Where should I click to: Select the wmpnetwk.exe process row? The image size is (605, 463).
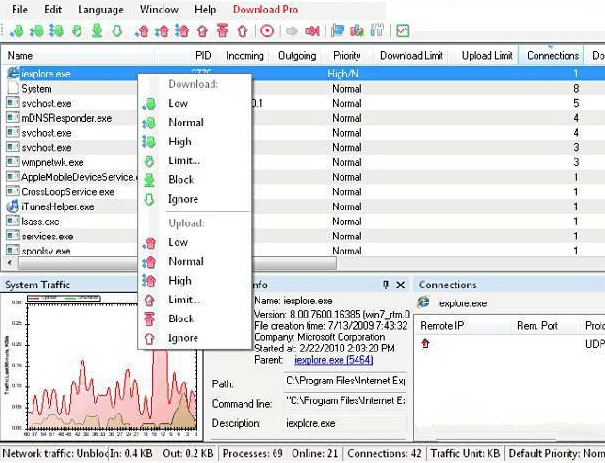tap(302, 162)
